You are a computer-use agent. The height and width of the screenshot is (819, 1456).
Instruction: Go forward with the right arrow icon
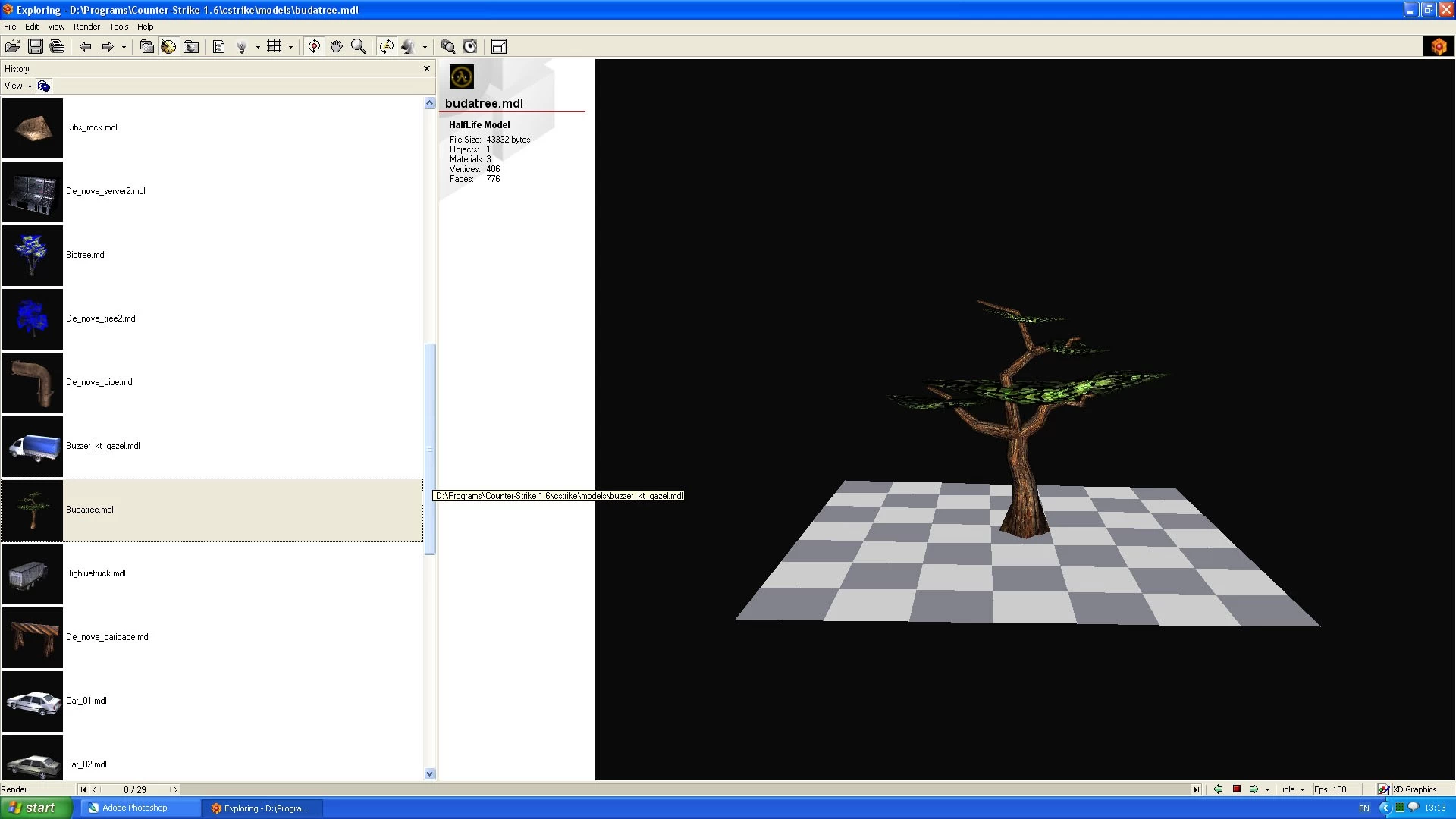click(108, 47)
